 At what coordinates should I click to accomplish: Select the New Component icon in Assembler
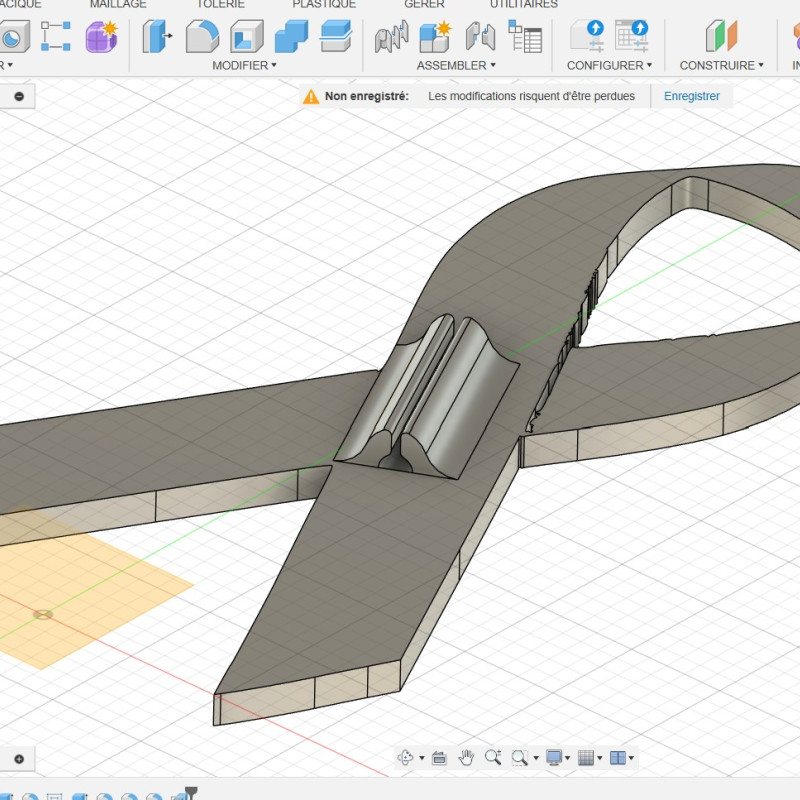435,37
